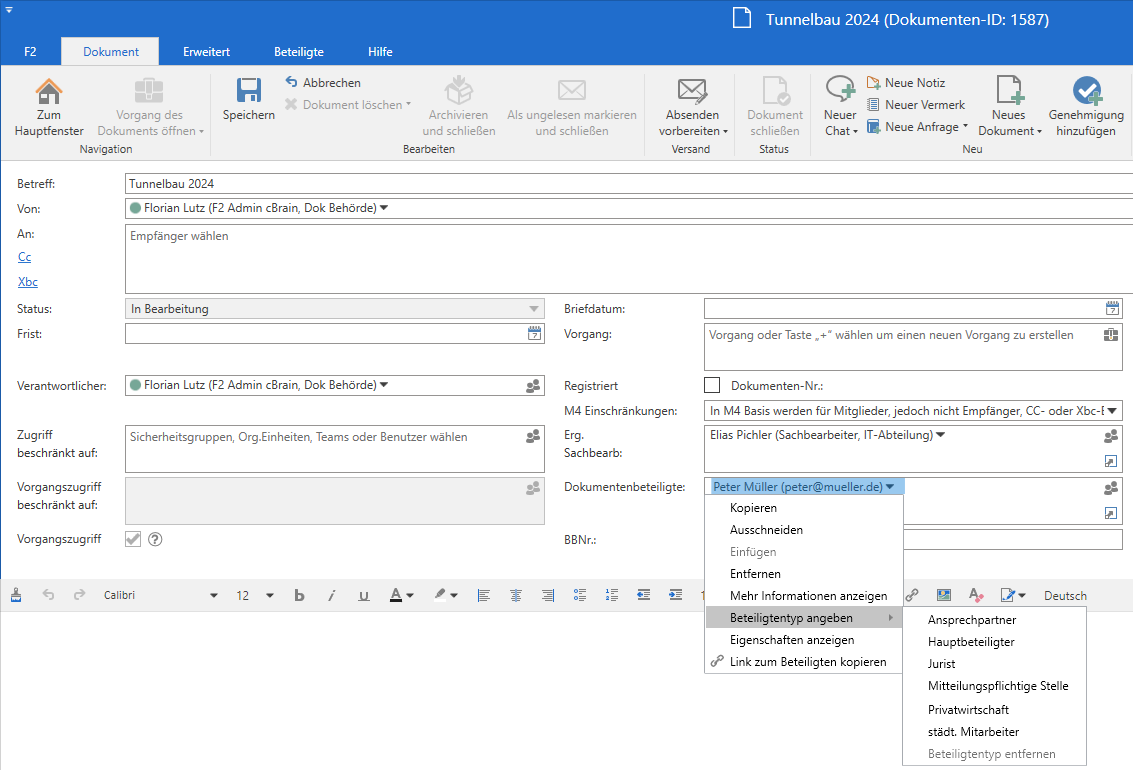Go to Zum Hauptfenster home icon
The height and width of the screenshot is (770, 1133).
(x=48, y=92)
